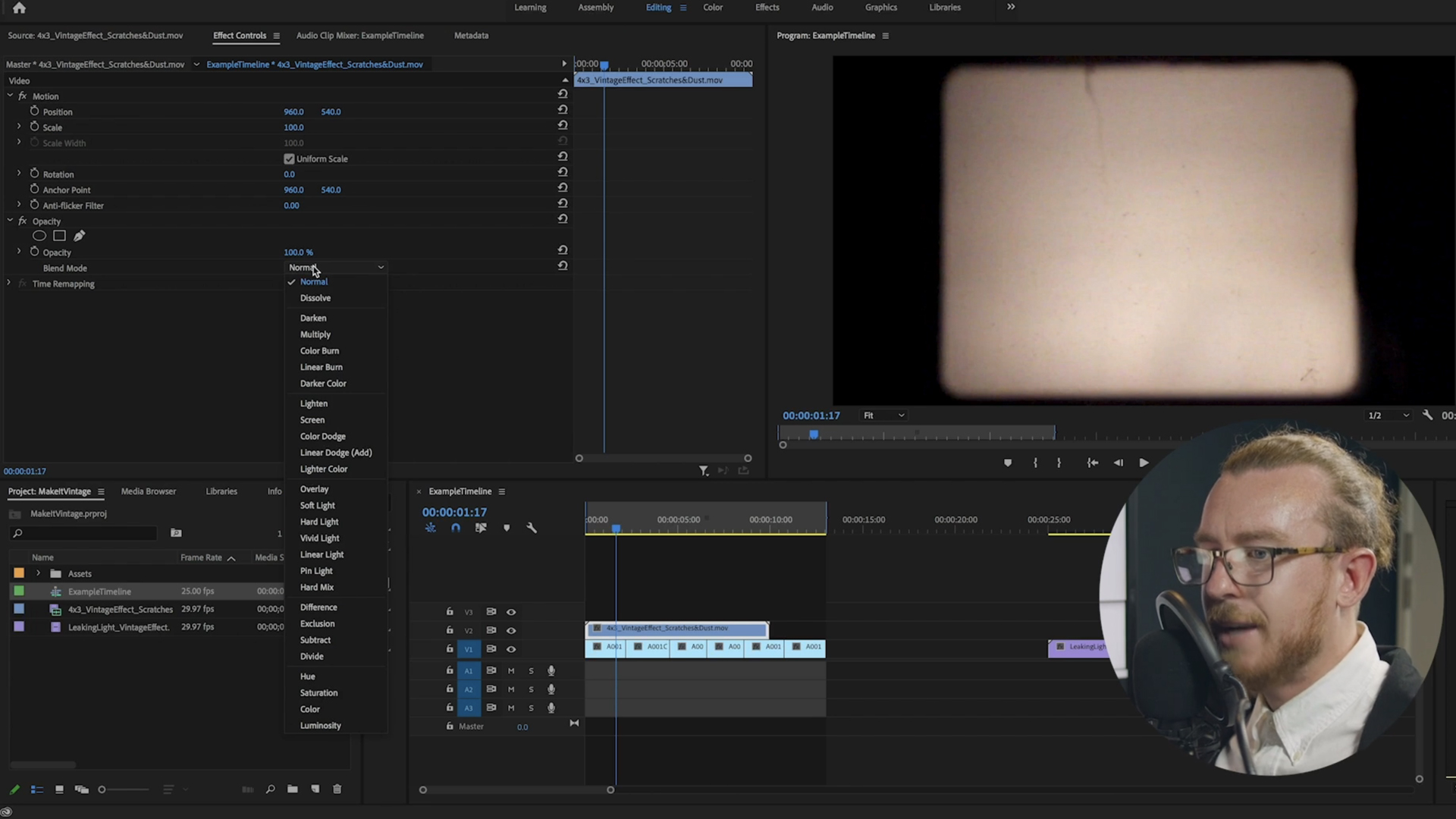Mark In point in Program Monitor
The height and width of the screenshot is (819, 1456).
click(1035, 463)
